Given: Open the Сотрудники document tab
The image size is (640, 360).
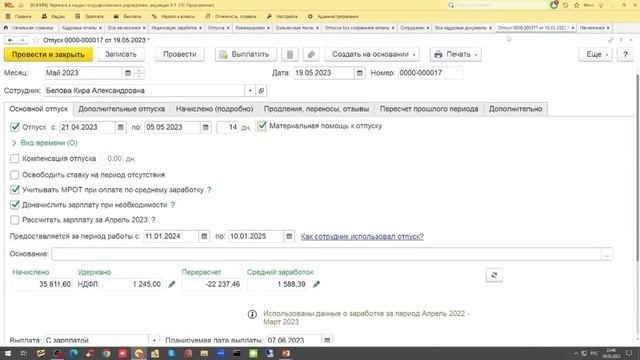Looking at the screenshot, I should pyautogui.click(x=414, y=28).
